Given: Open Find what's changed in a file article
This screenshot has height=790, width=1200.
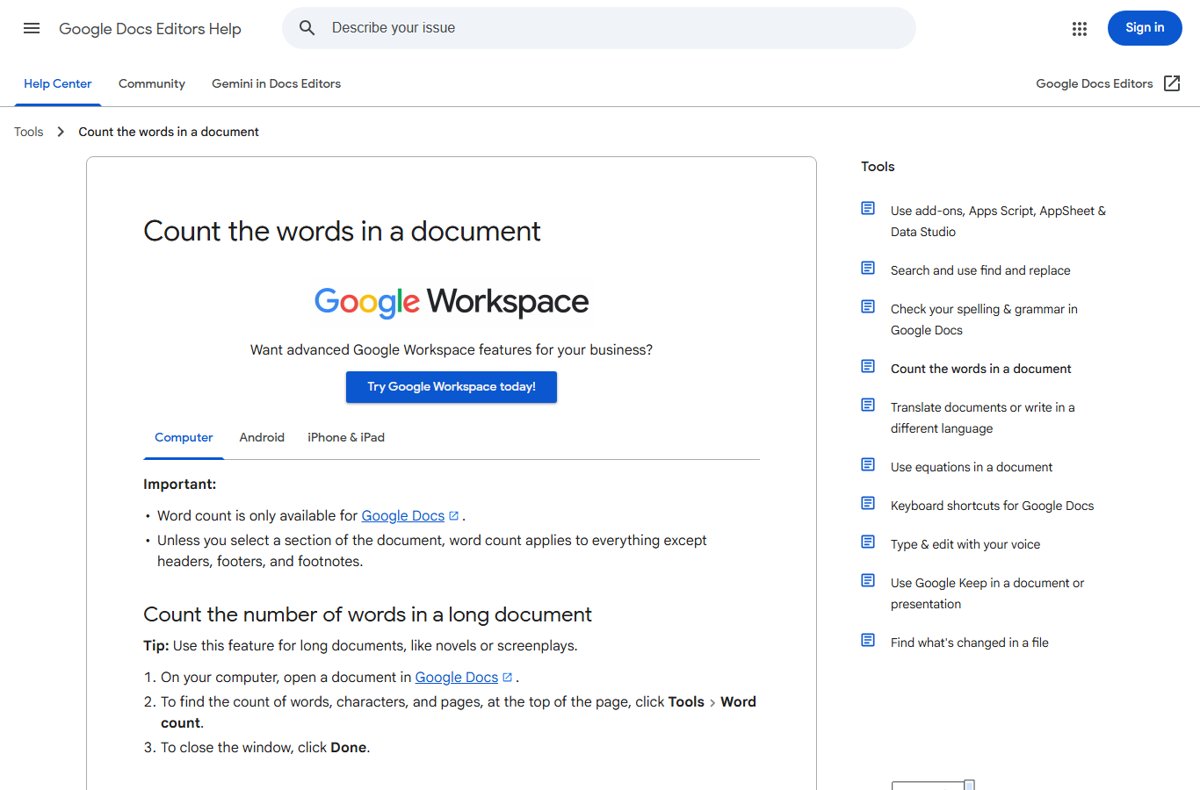Looking at the screenshot, I should tap(970, 642).
